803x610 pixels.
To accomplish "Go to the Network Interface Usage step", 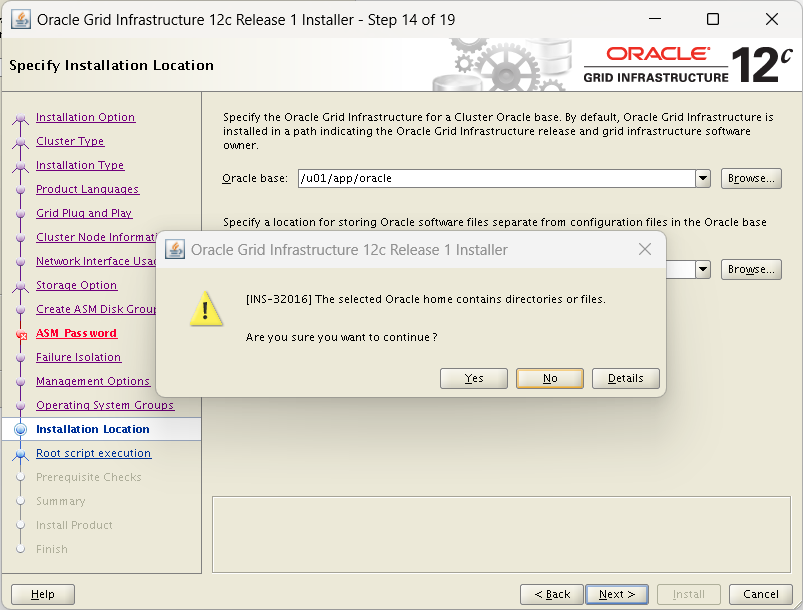I will 96,261.
